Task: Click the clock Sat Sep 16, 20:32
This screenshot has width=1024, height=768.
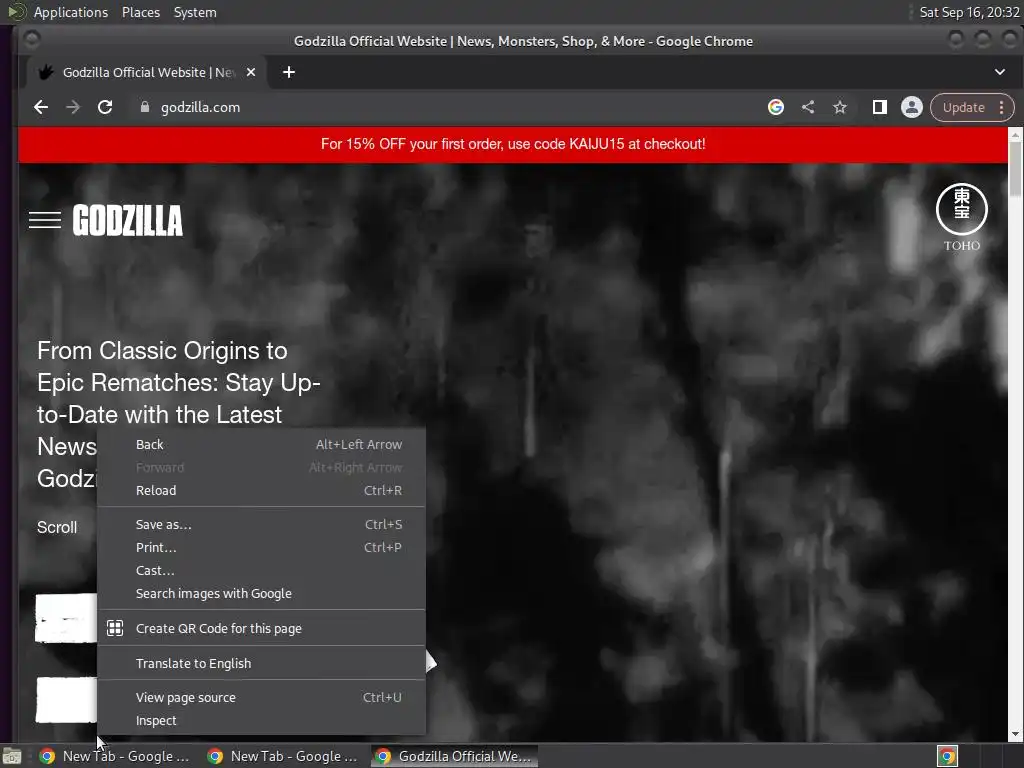Action: tap(969, 12)
